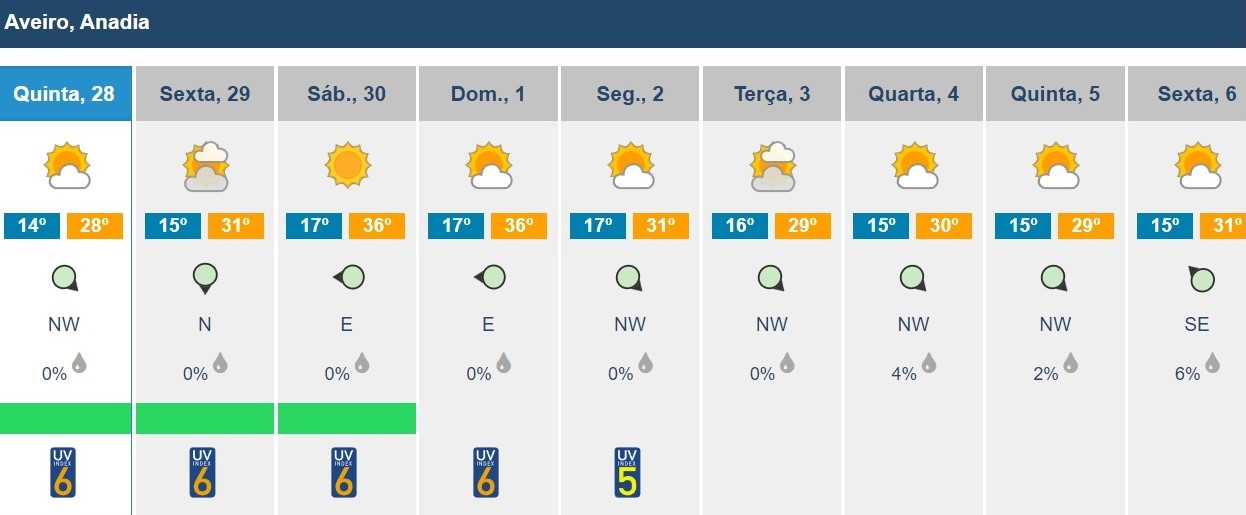Viewport: 1246px width, 515px height.
Task: Click the Aveiro, Anadia location title
Action: click(x=78, y=22)
